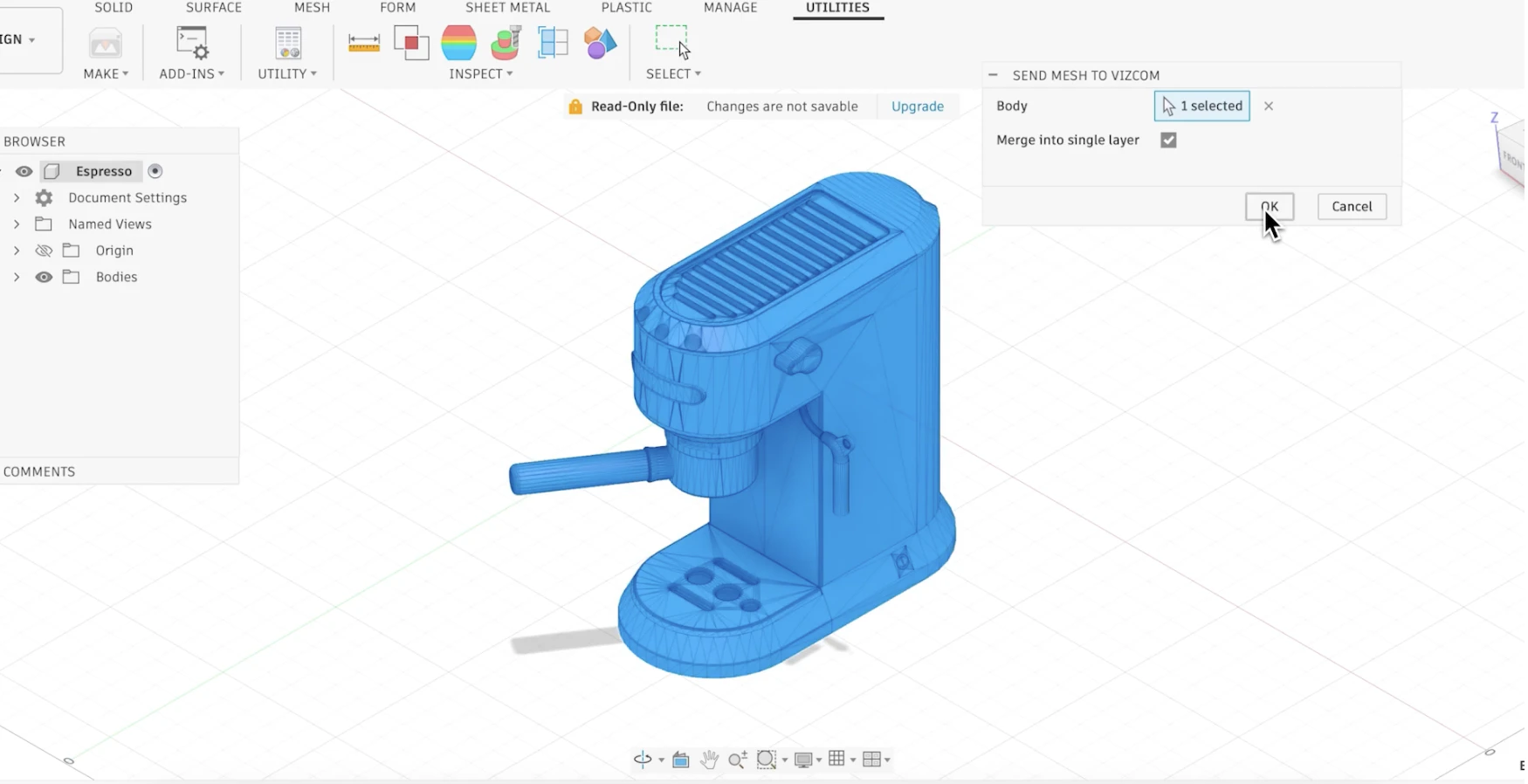The height and width of the screenshot is (784, 1528).
Task: Select the Interference tool icon
Action: tap(411, 43)
